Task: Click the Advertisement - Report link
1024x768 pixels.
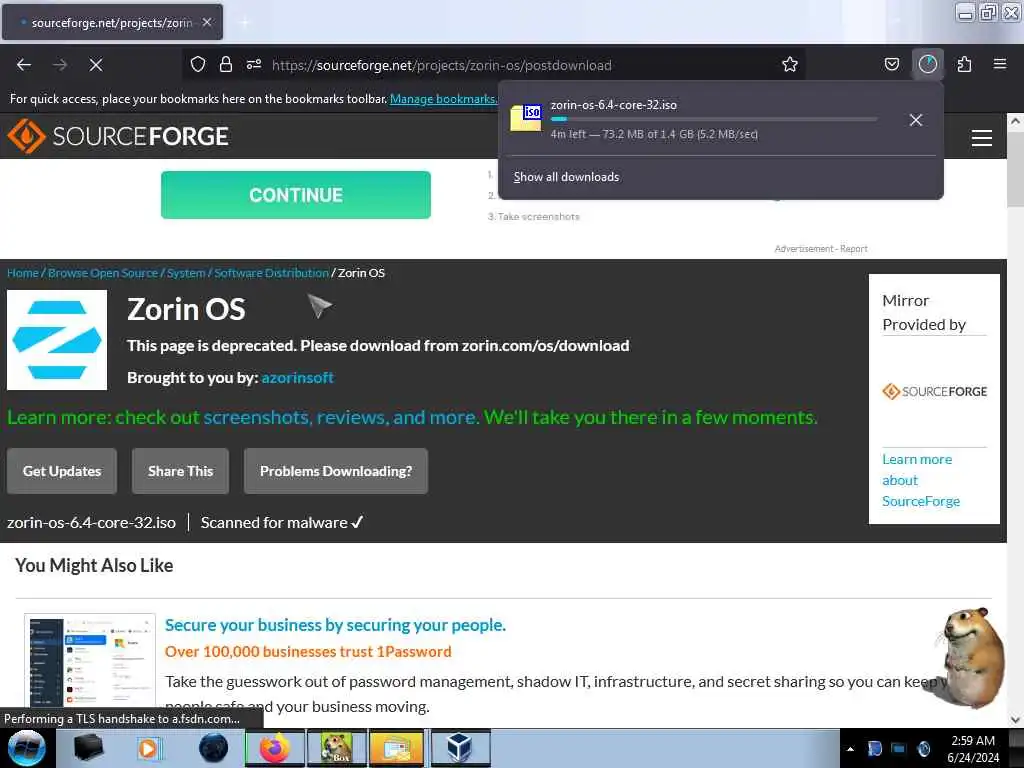Action: click(821, 249)
